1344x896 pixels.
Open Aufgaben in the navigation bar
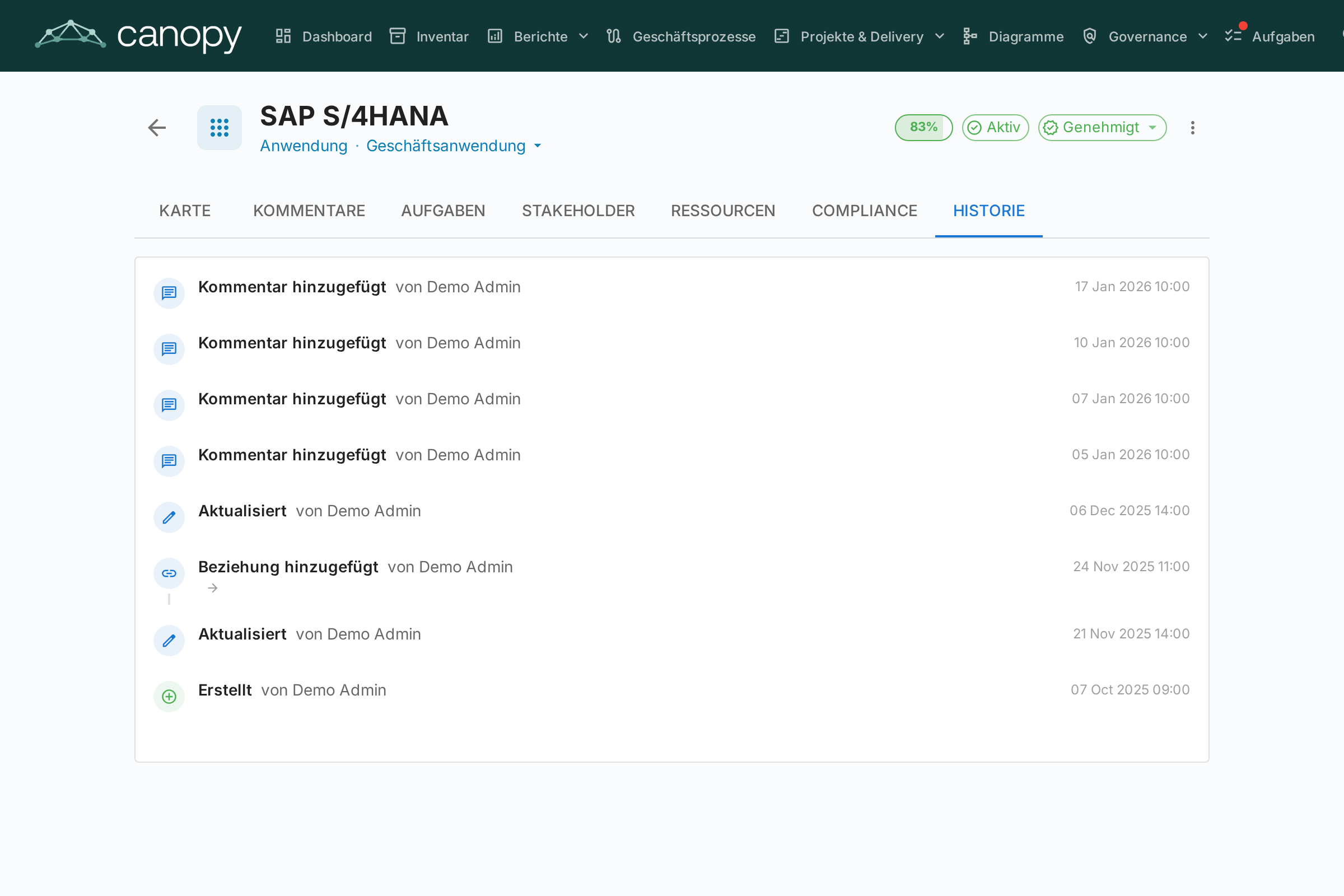[1270, 36]
